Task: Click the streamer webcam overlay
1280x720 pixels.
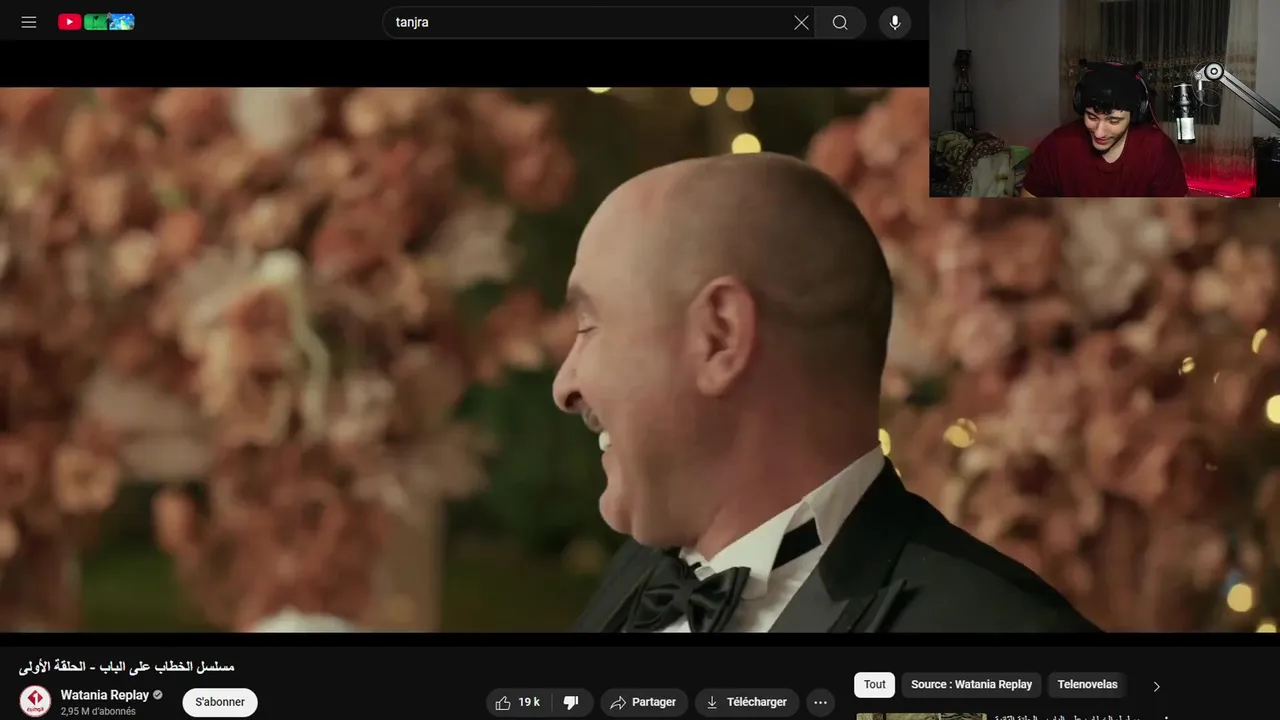Action: [1104, 98]
